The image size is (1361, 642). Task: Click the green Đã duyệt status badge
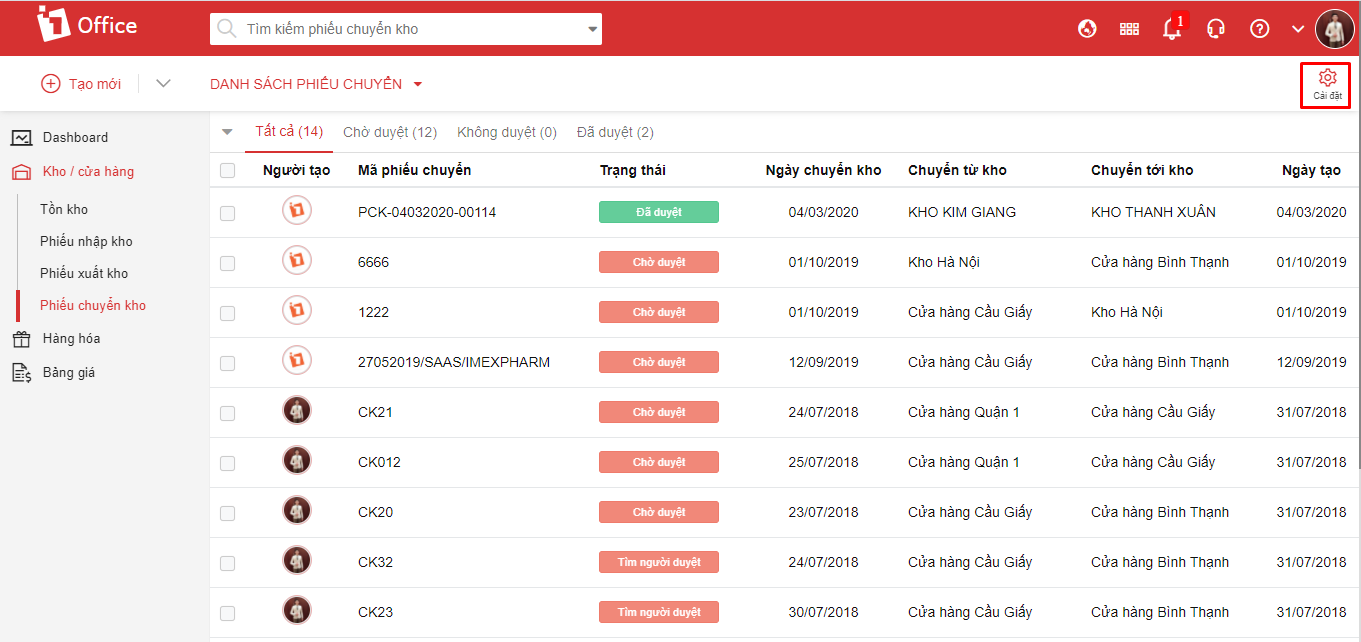[658, 212]
